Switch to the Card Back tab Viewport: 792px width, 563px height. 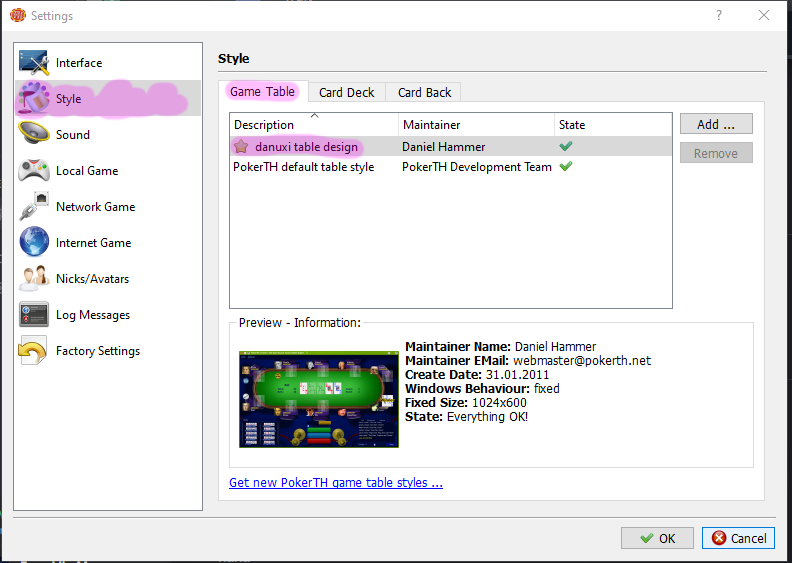tap(424, 92)
